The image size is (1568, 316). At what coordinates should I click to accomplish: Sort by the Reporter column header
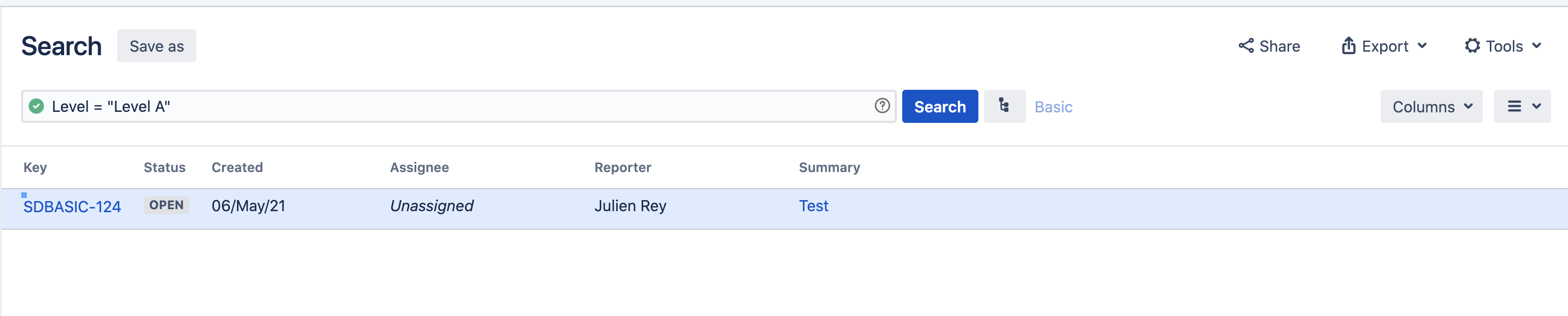(x=622, y=167)
